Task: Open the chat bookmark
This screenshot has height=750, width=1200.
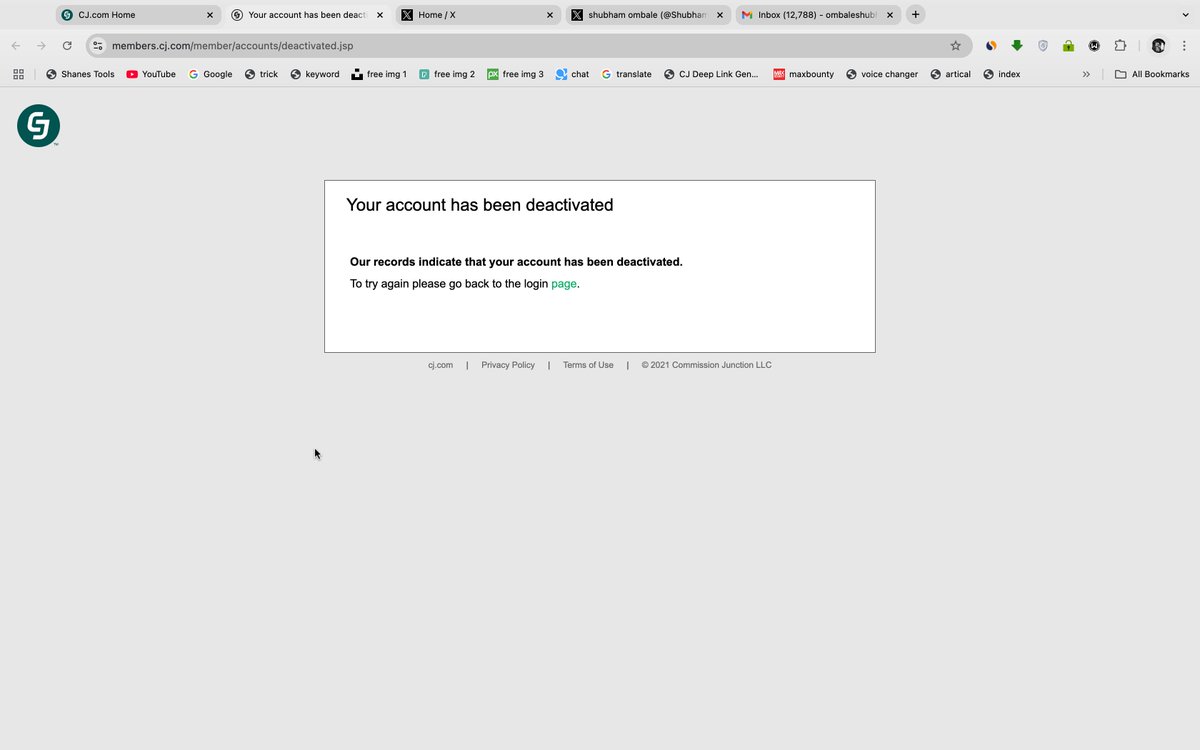Action: click(x=573, y=74)
